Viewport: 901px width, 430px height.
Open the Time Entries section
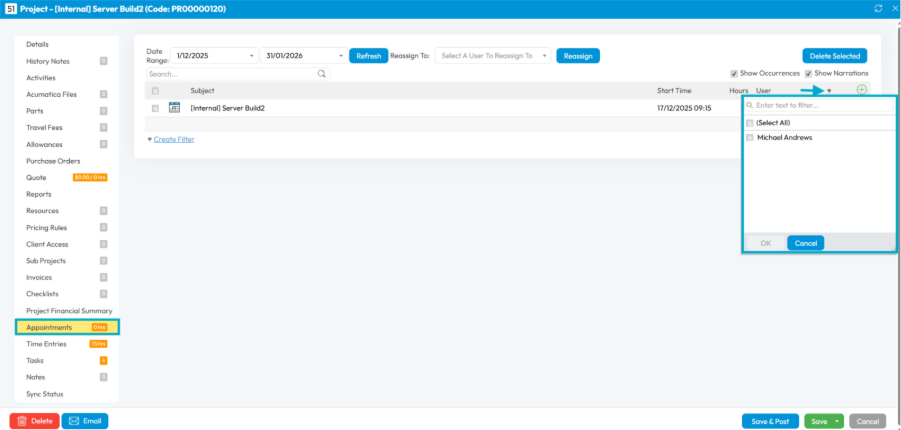45,344
